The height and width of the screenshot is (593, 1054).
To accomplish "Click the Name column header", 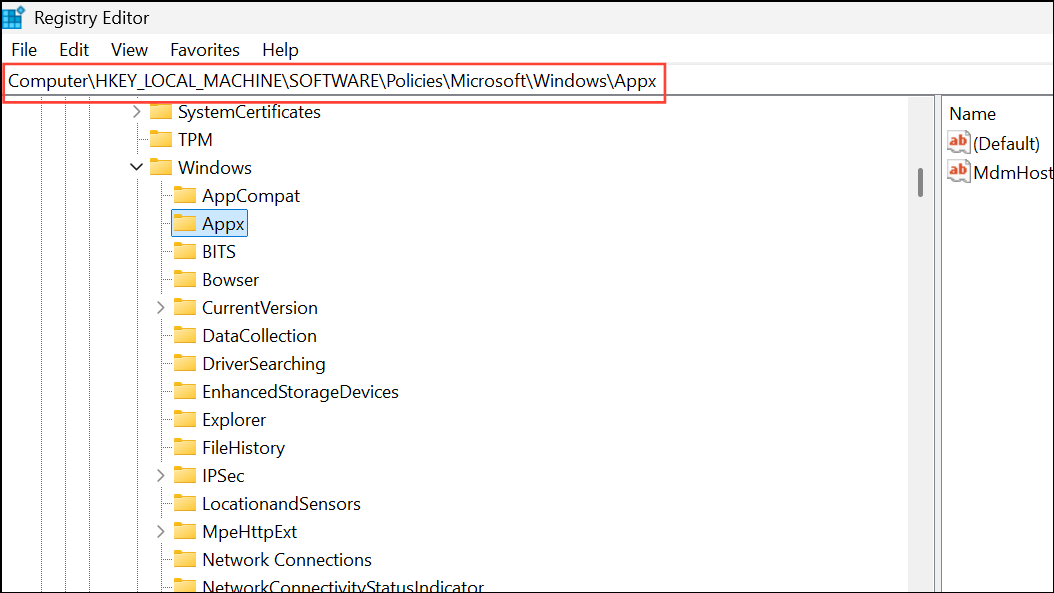I will (x=973, y=114).
